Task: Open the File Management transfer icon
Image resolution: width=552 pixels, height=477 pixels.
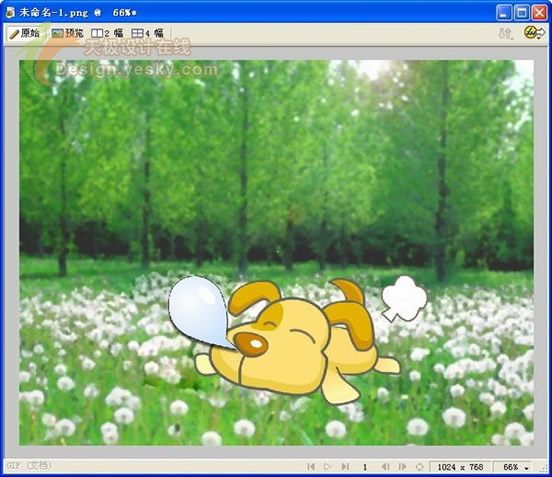Action: point(506,34)
